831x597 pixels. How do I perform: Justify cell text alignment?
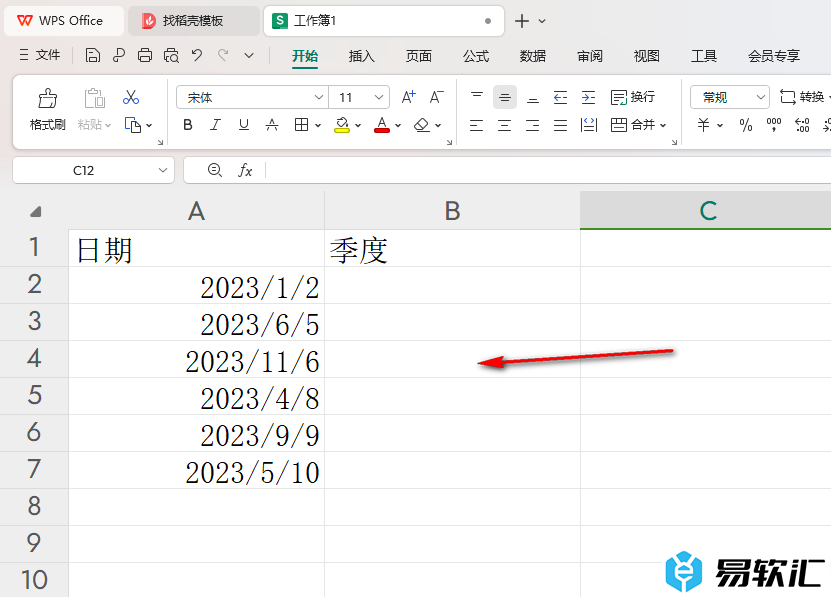pos(560,125)
